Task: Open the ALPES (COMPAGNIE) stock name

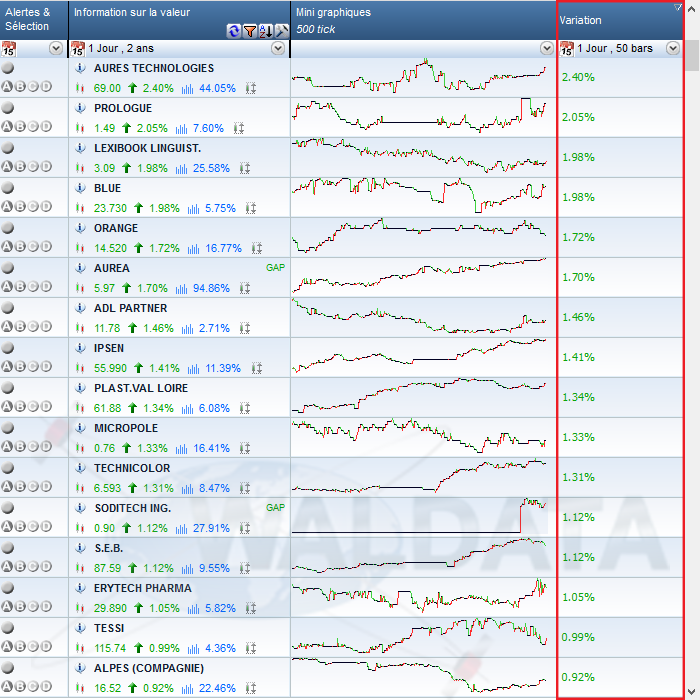Action: pyautogui.click(x=149, y=668)
